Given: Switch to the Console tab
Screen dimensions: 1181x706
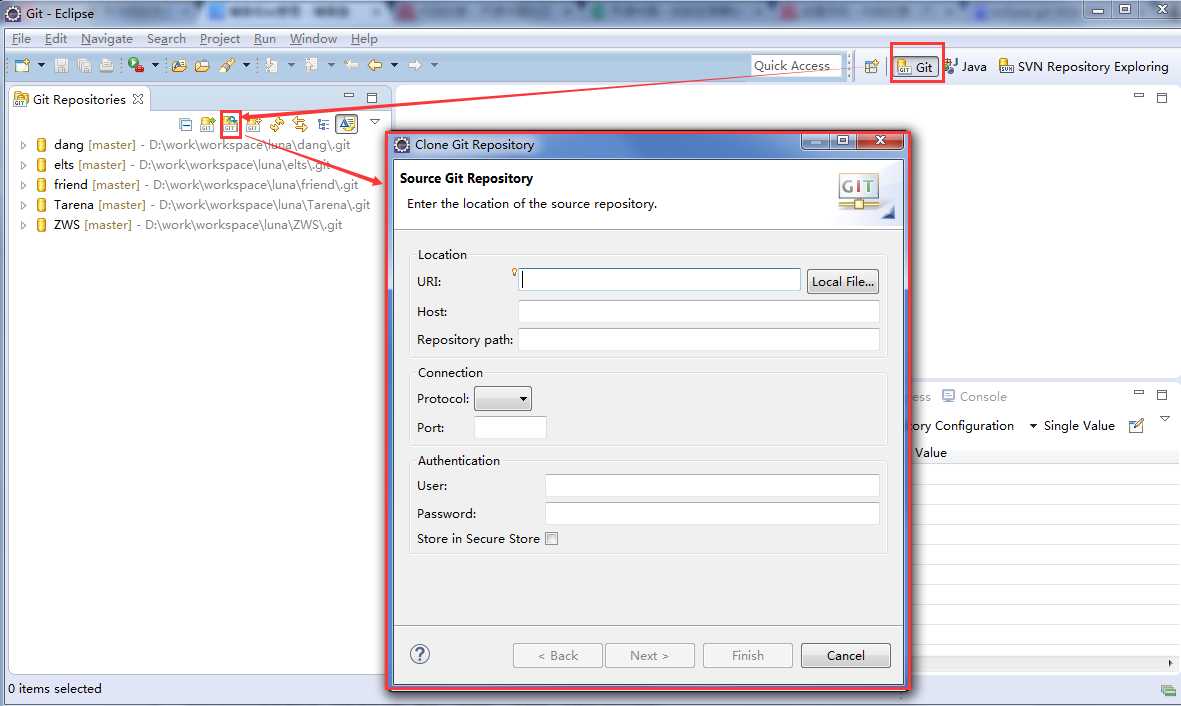Looking at the screenshot, I should tap(975, 396).
